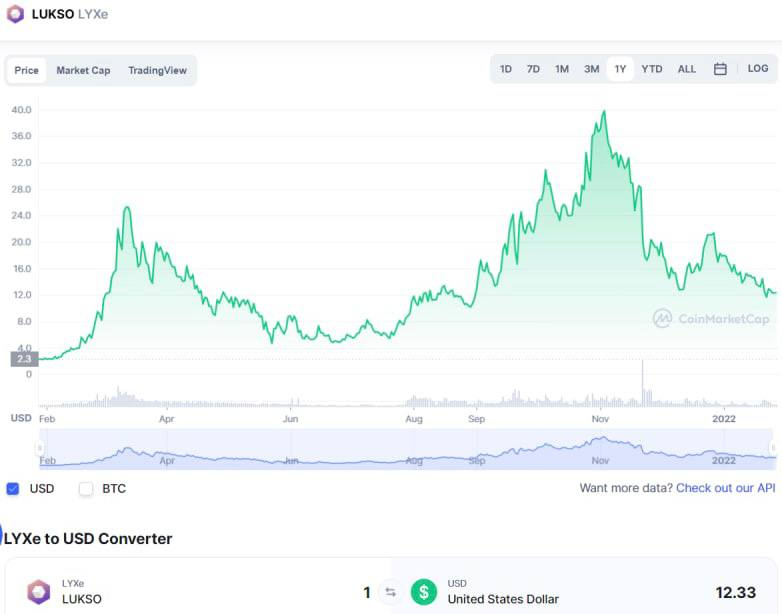The height and width of the screenshot is (614, 782).
Task: Click the Want more data? text
Action: coord(626,488)
